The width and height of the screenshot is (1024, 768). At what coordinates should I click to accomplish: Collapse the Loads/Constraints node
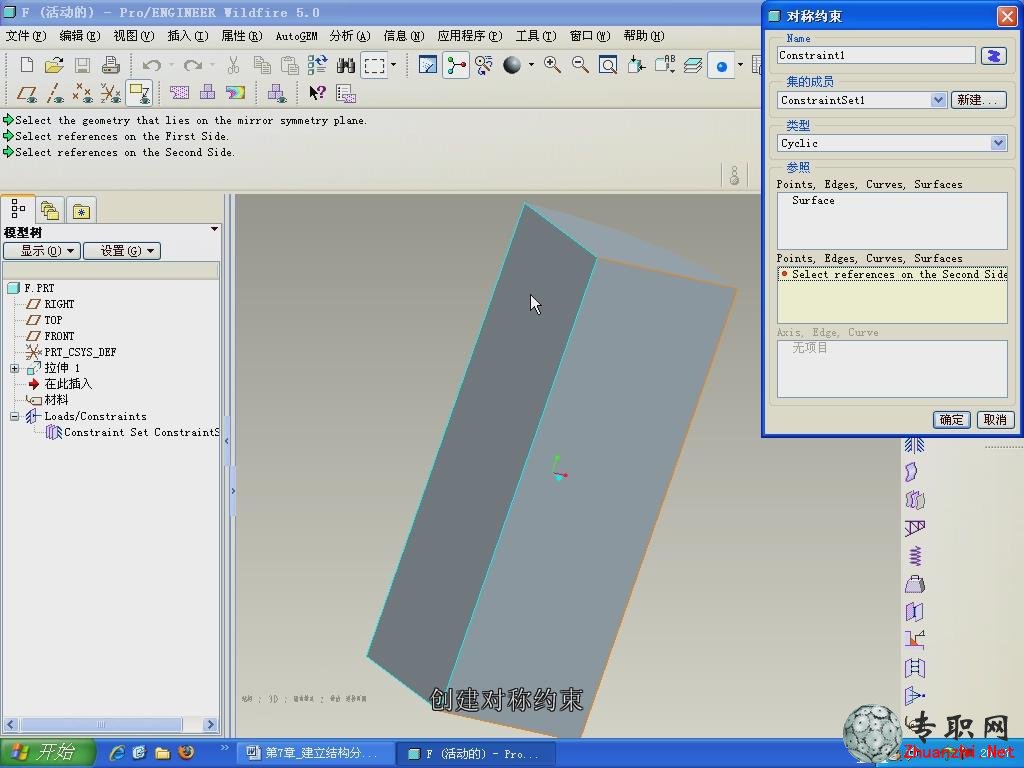tap(14, 416)
